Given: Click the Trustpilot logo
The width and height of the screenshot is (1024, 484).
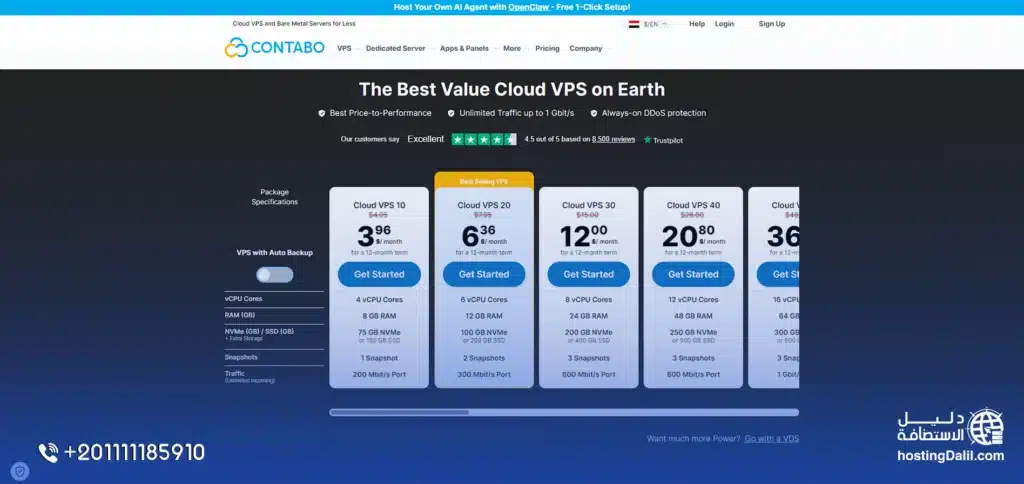Looking at the screenshot, I should coord(664,140).
